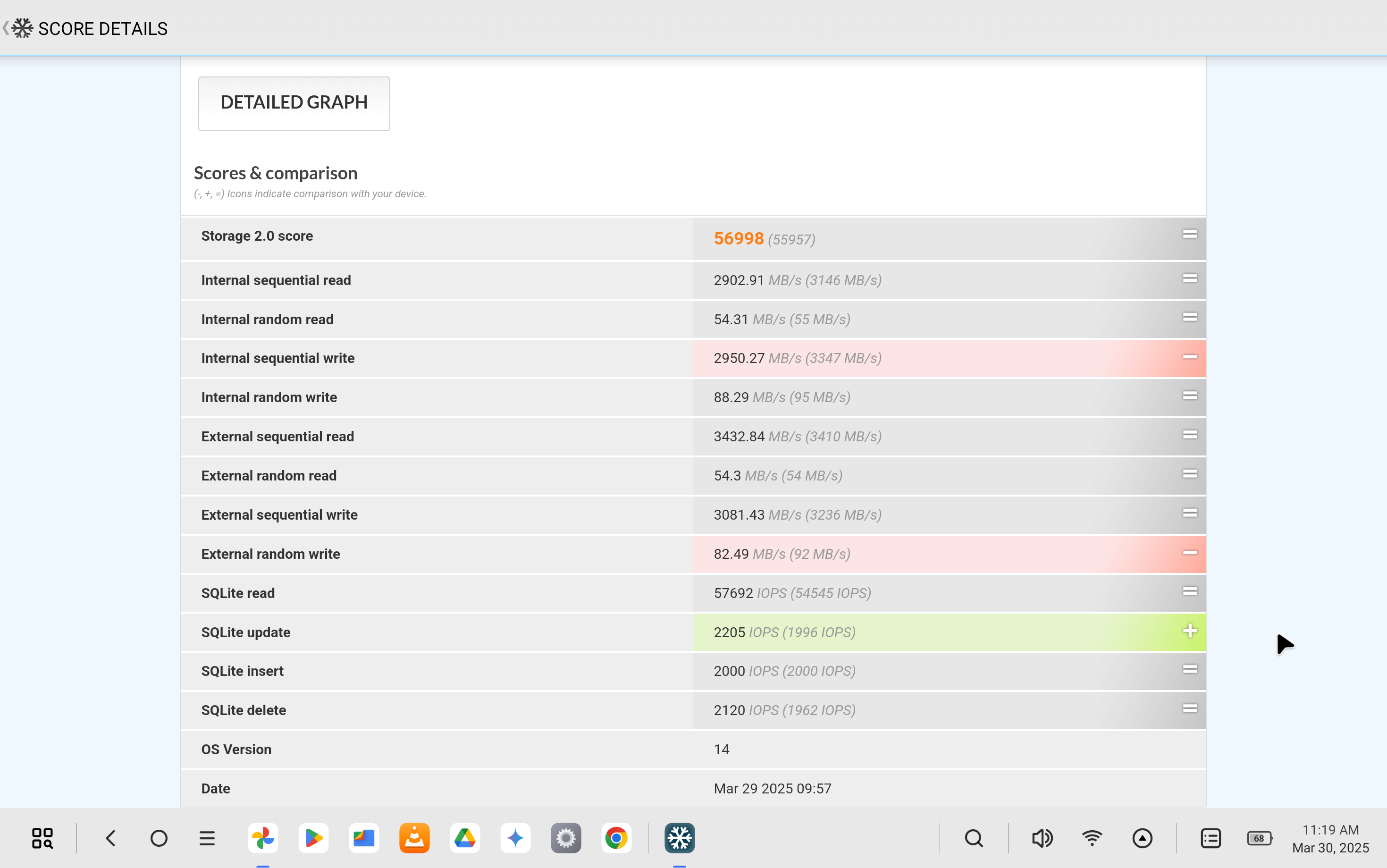Open the Files app in taskbar
Image resolution: width=1387 pixels, height=868 pixels.
[364, 838]
